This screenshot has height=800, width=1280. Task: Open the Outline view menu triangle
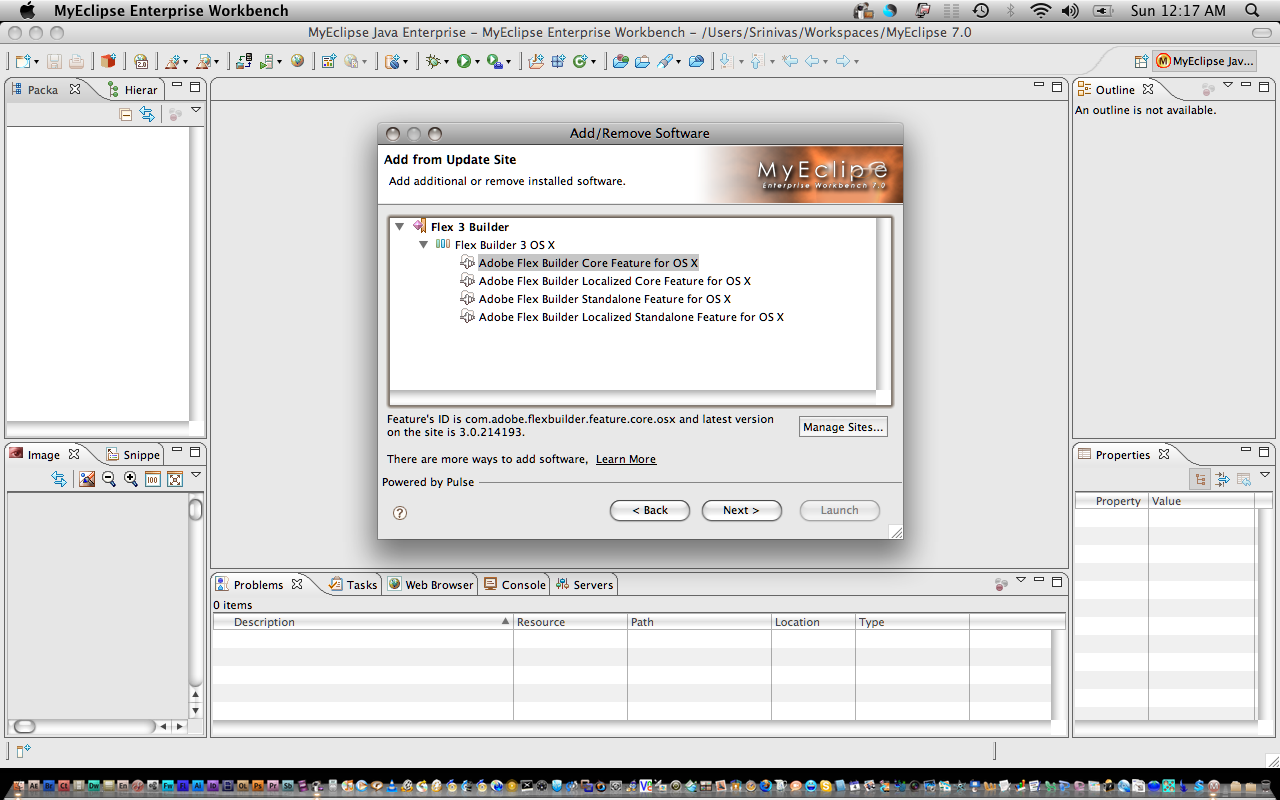click(x=1228, y=85)
